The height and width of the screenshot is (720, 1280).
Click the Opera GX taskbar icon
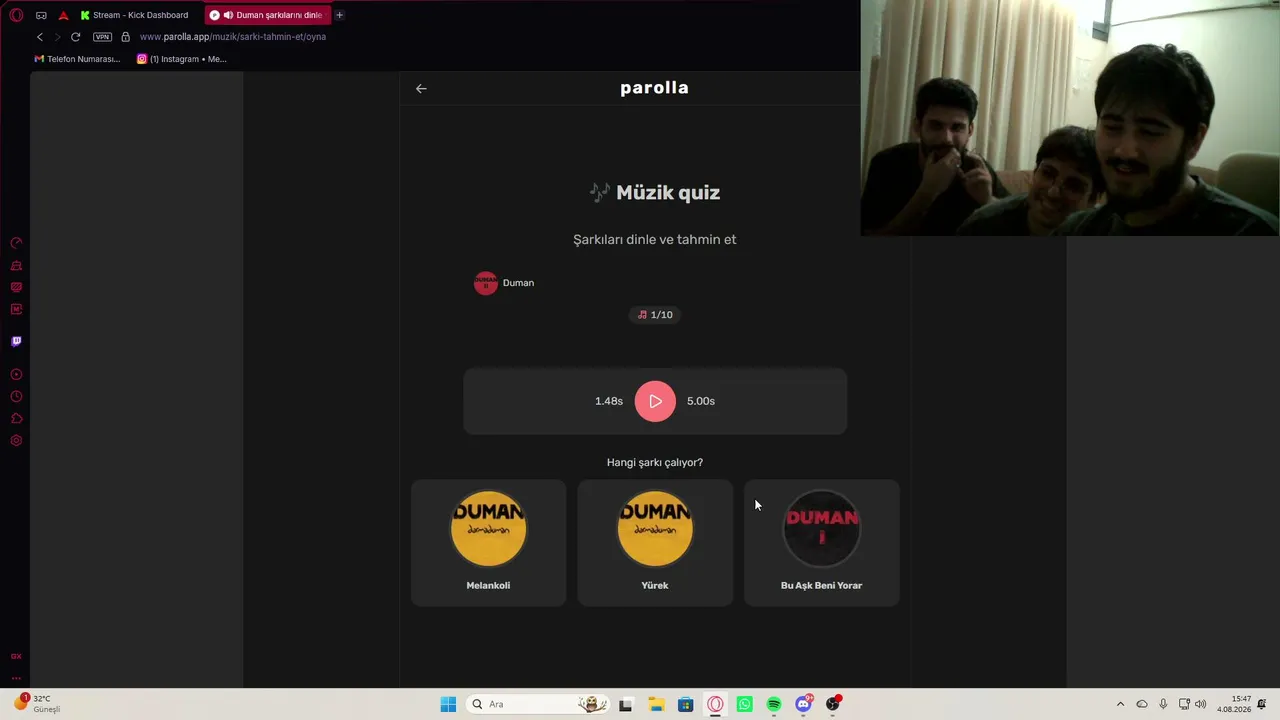(x=715, y=704)
